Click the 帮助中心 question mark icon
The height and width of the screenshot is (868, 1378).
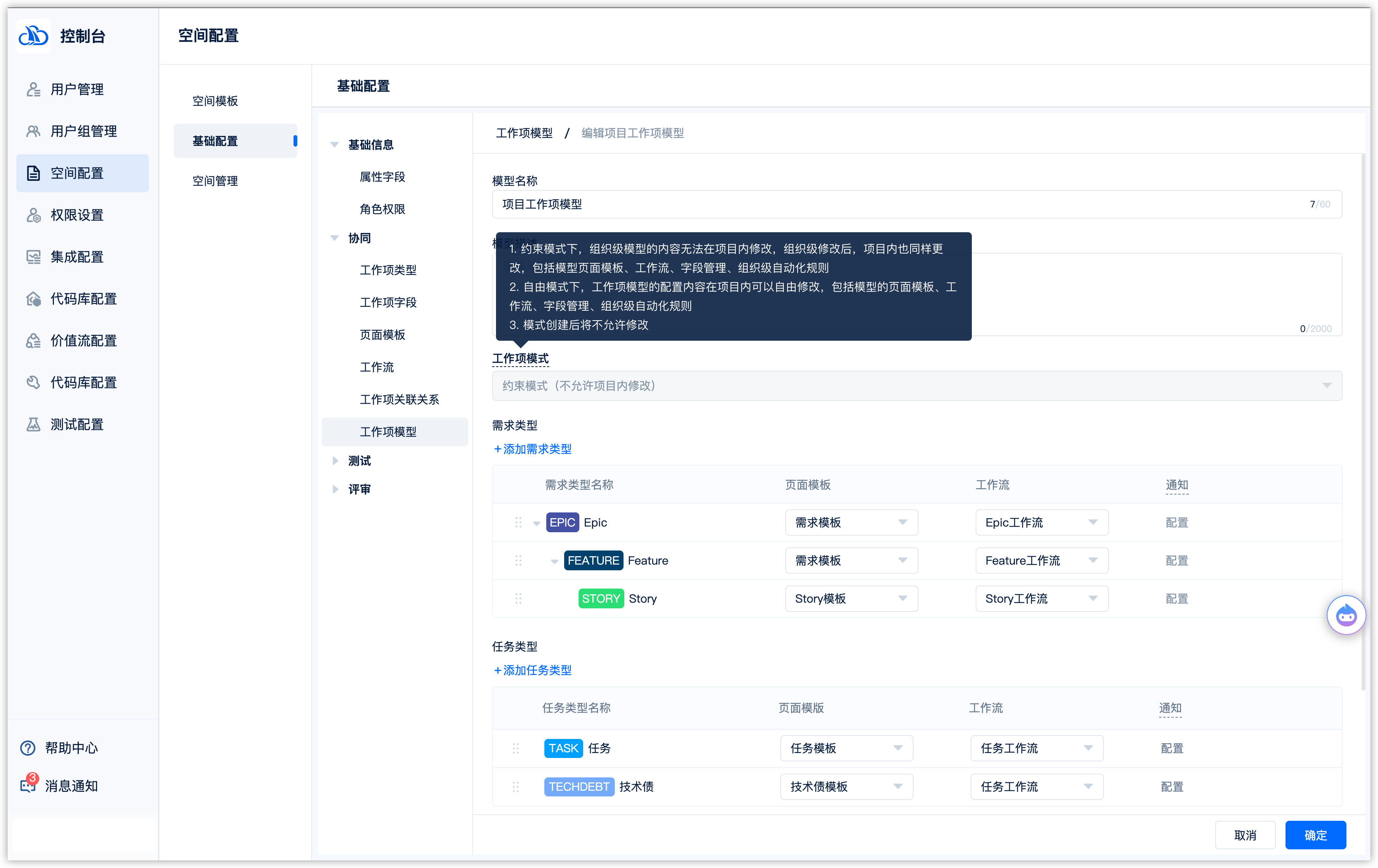(28, 748)
